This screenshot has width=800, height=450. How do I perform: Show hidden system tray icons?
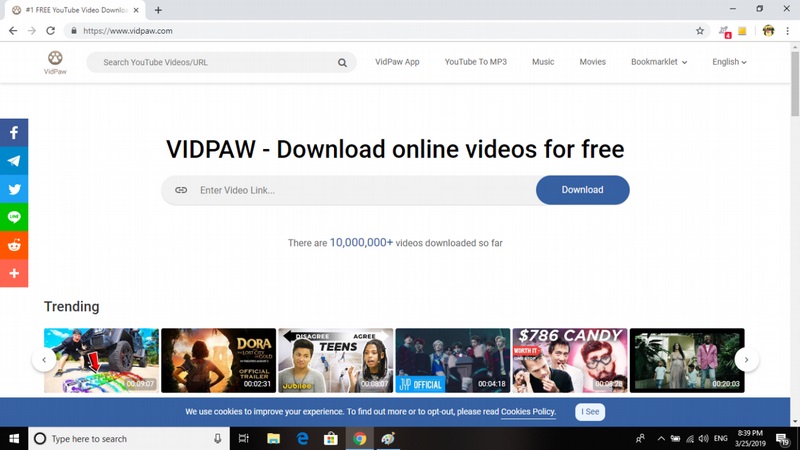[661, 438]
